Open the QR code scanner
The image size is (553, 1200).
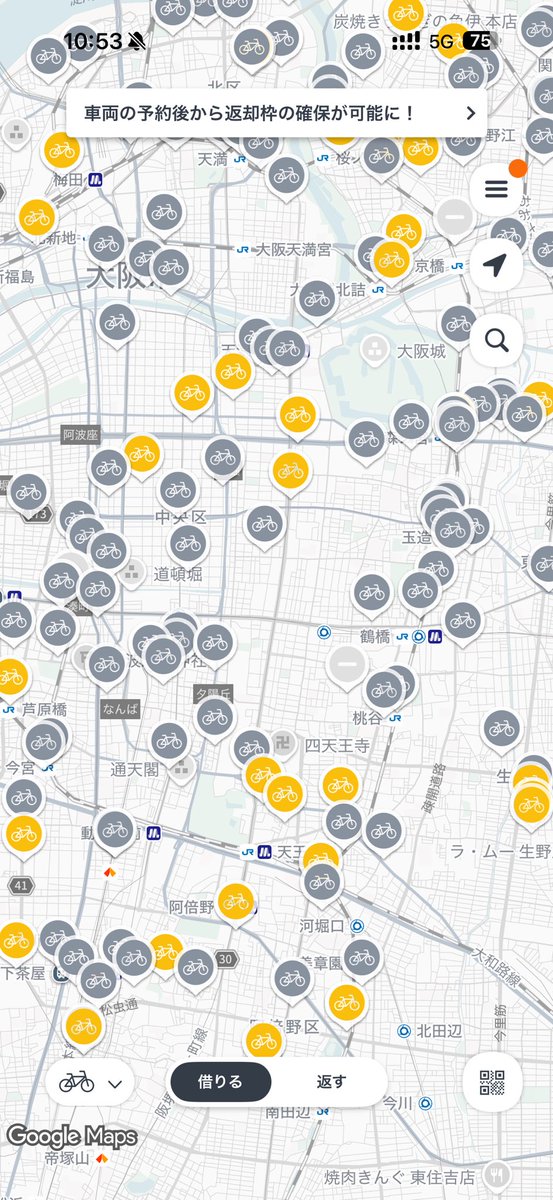(492, 1082)
